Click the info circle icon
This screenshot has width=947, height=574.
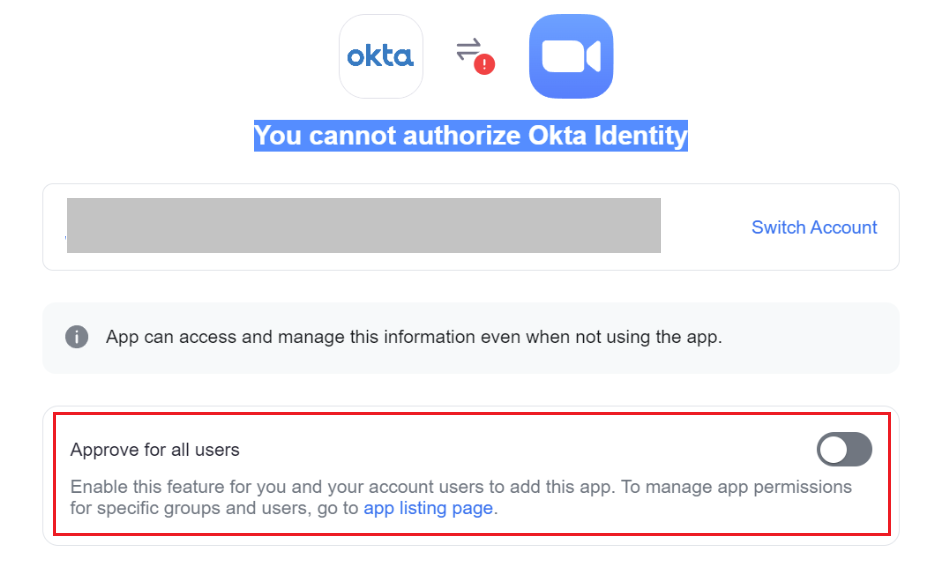pyautogui.click(x=77, y=337)
